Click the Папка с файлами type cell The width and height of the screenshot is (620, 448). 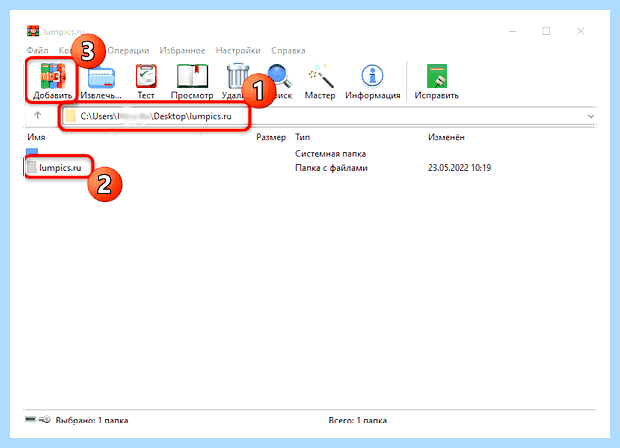pyautogui.click(x=331, y=168)
